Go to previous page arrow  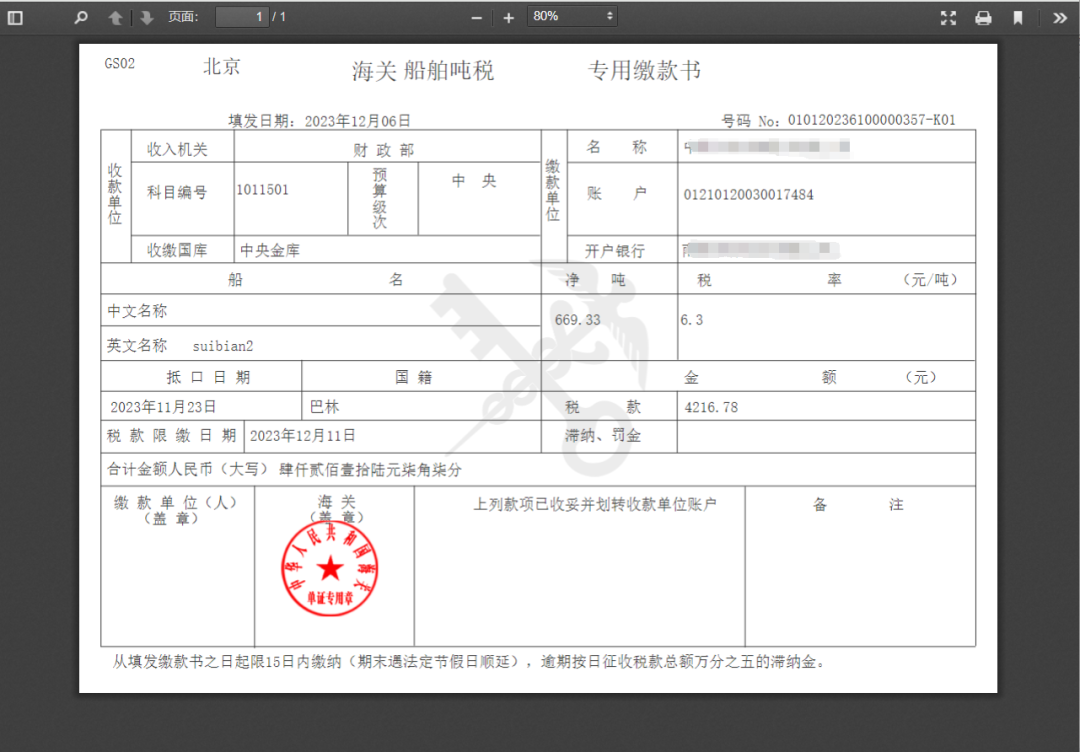(116, 18)
